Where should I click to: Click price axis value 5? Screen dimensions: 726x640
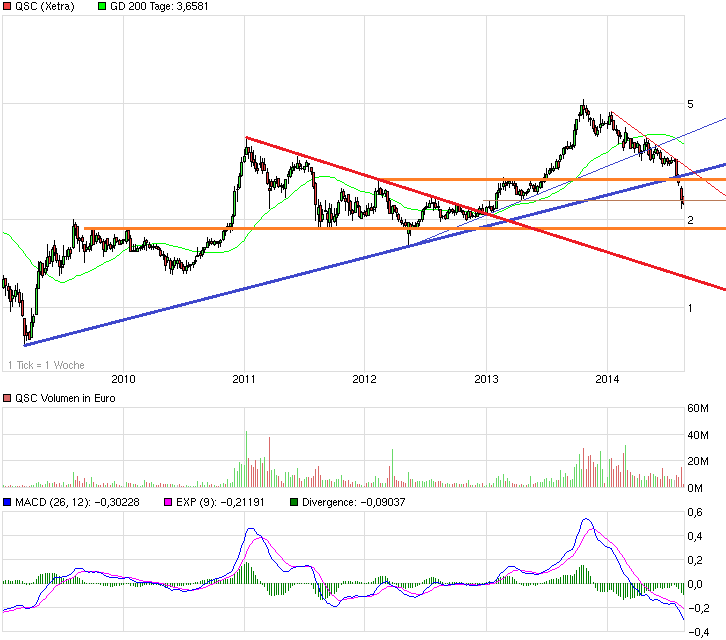tap(690, 104)
